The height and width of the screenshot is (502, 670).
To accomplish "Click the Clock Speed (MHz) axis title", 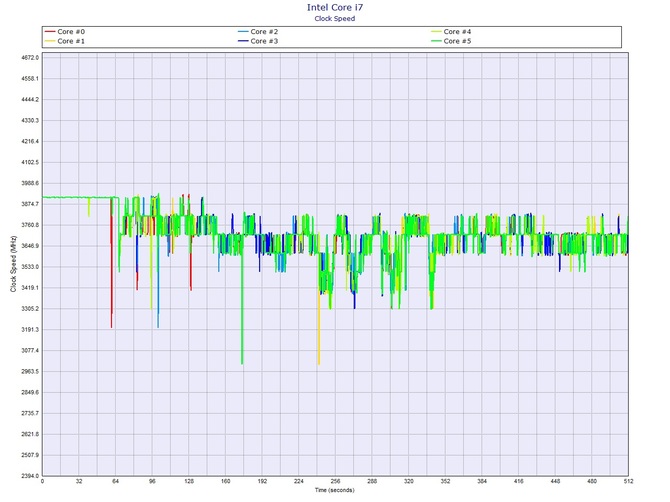I will pyautogui.click(x=13, y=264).
